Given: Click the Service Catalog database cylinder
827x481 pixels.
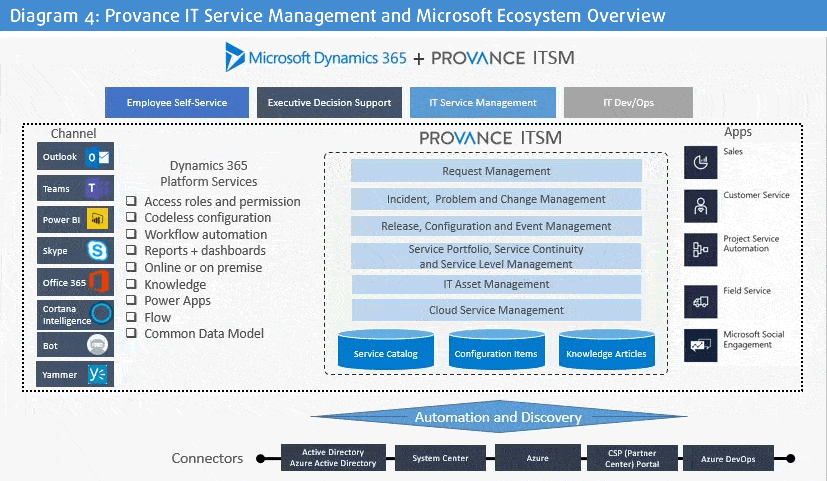Looking at the screenshot, I should point(386,349).
